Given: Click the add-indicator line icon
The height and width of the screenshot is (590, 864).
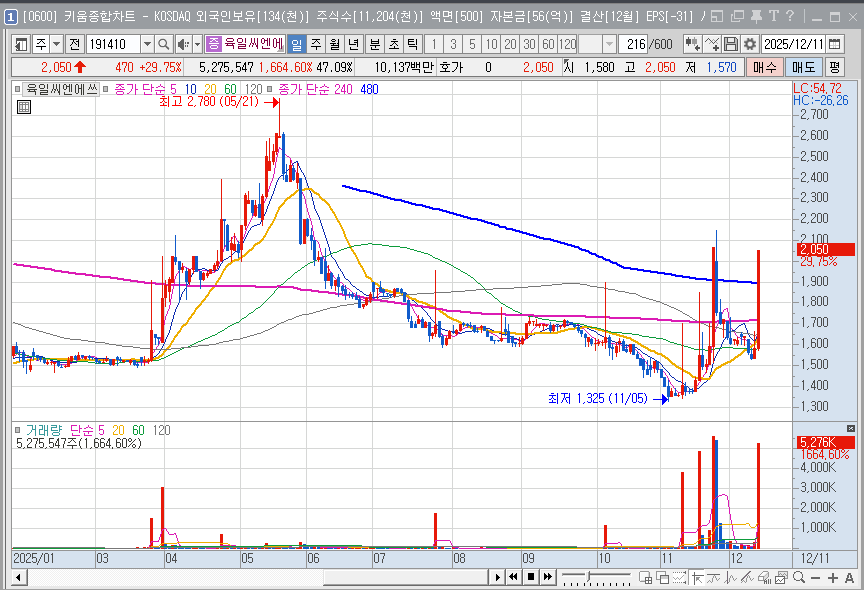Looking at the screenshot, I should (711, 44).
